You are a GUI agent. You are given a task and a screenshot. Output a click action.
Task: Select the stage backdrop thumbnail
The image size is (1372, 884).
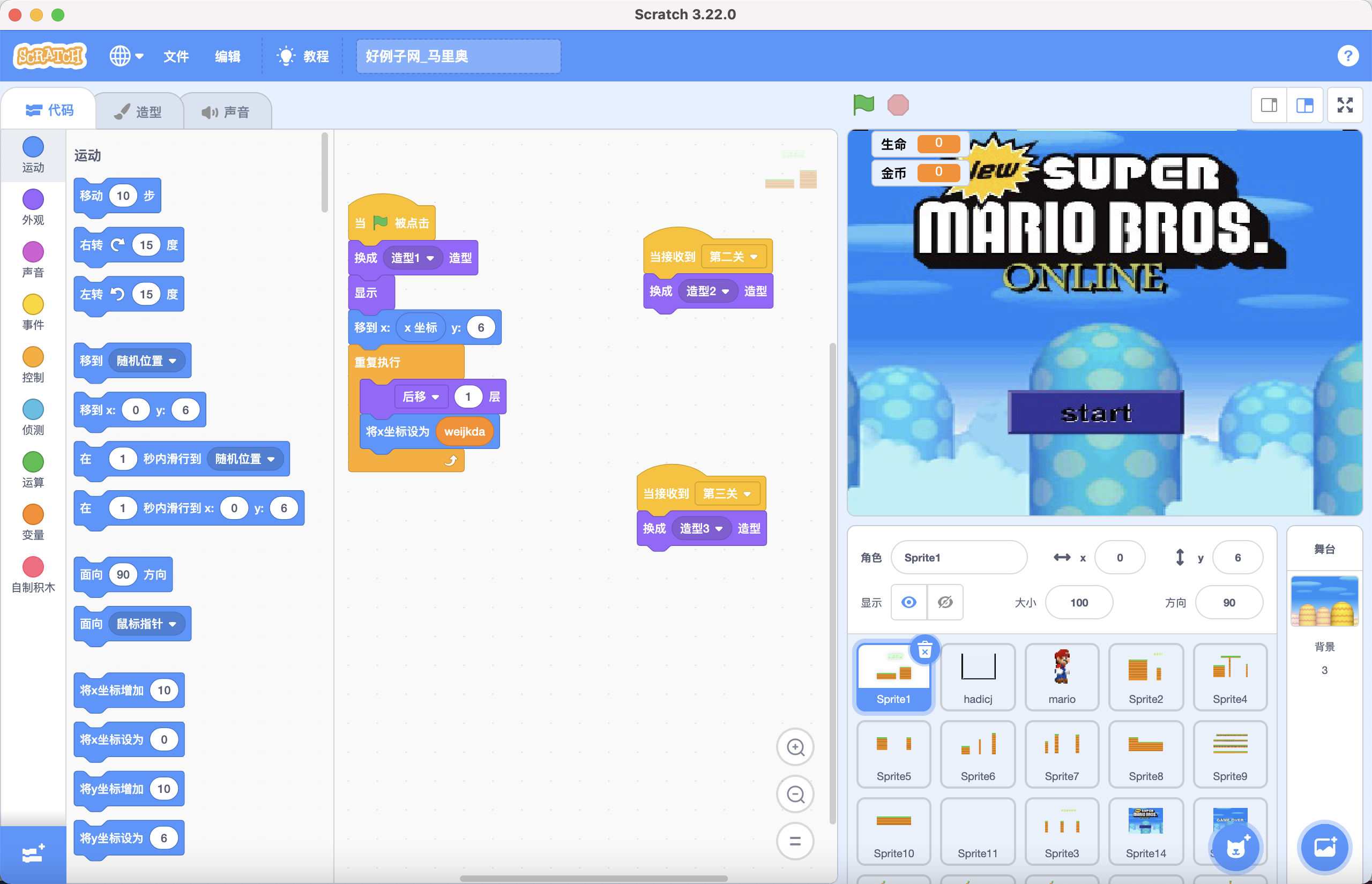(x=1324, y=601)
